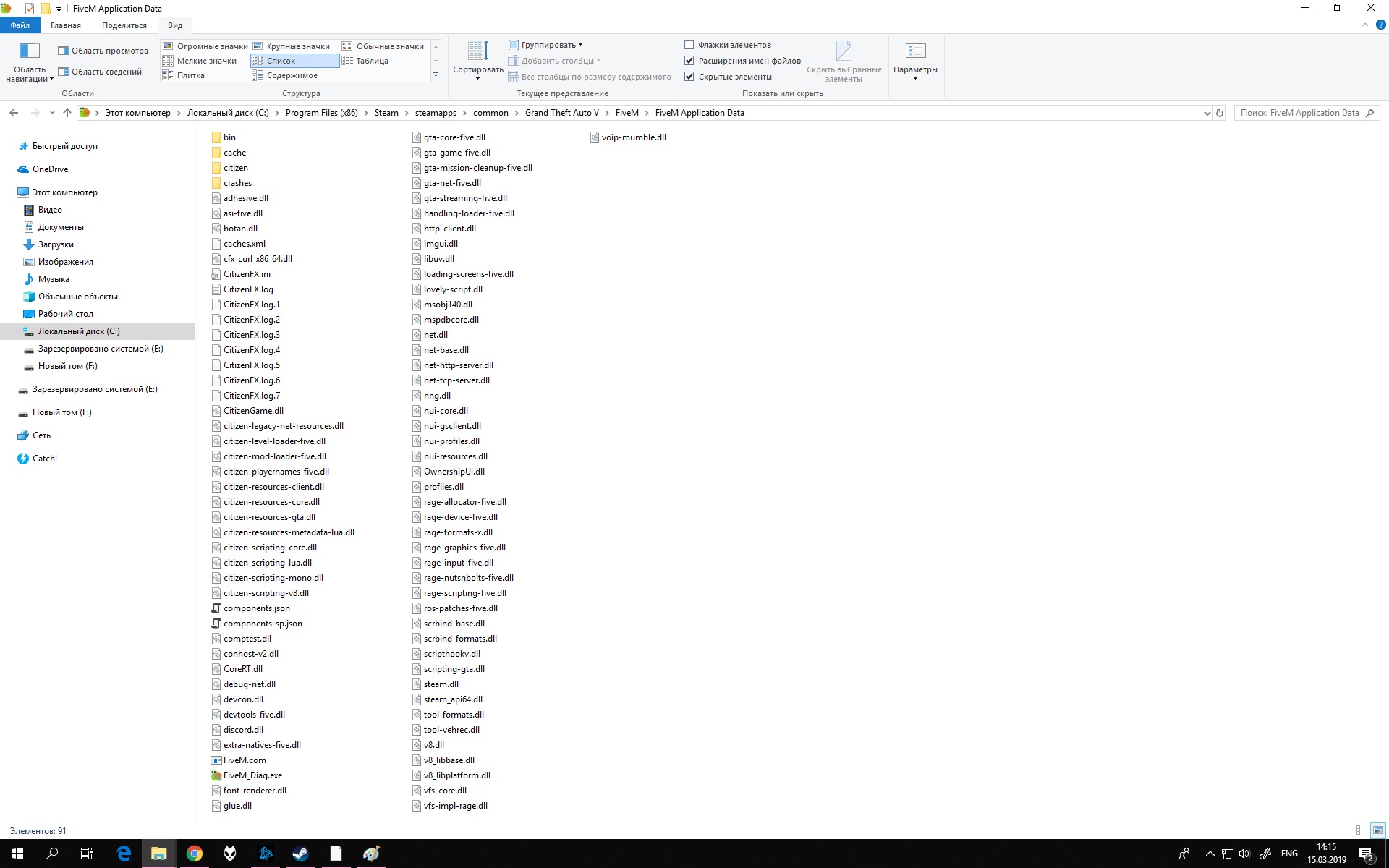
Task: Collapse the ribbon with the chevron
Action: tap(1365, 25)
